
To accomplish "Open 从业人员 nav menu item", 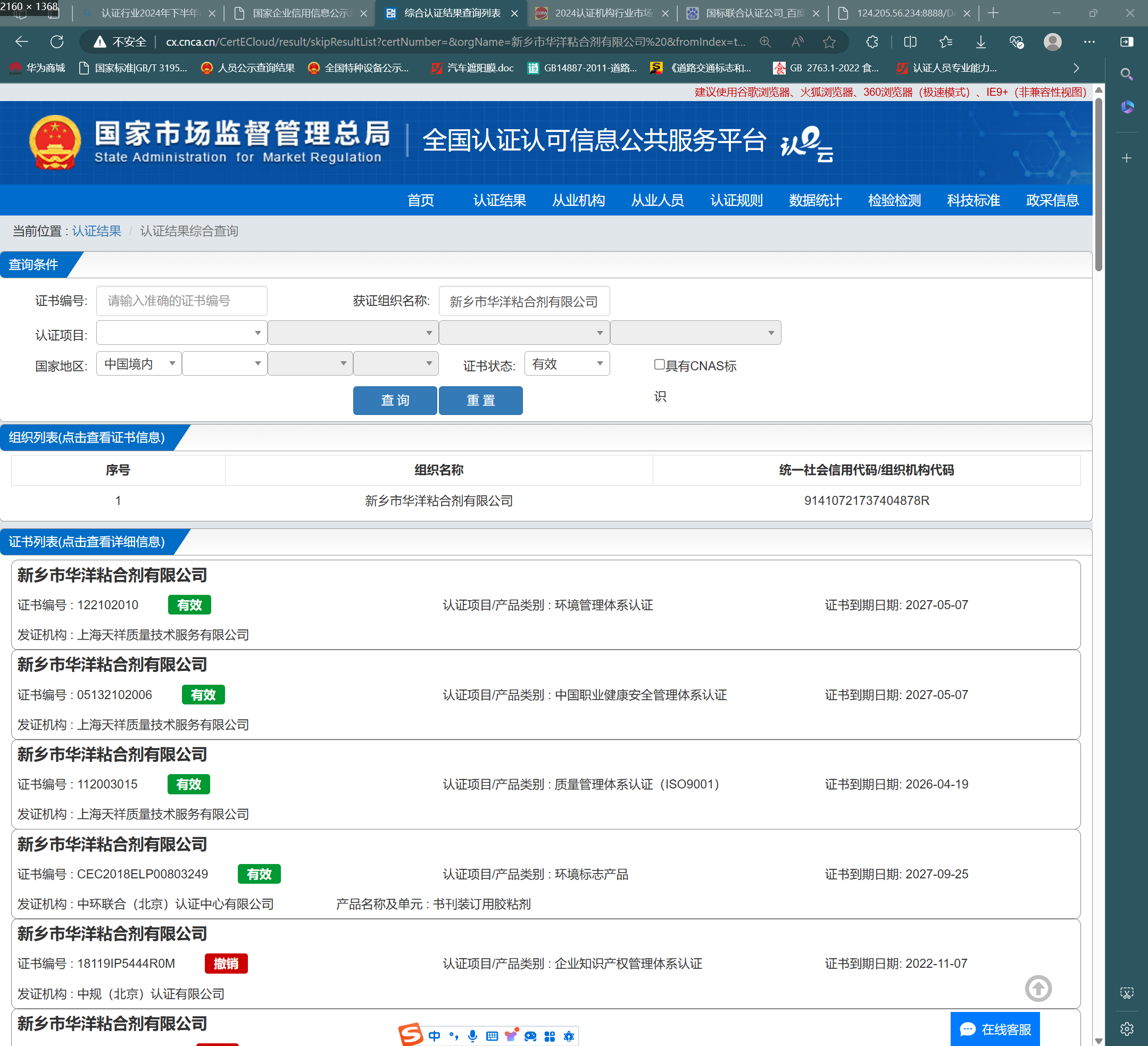I will (658, 201).
